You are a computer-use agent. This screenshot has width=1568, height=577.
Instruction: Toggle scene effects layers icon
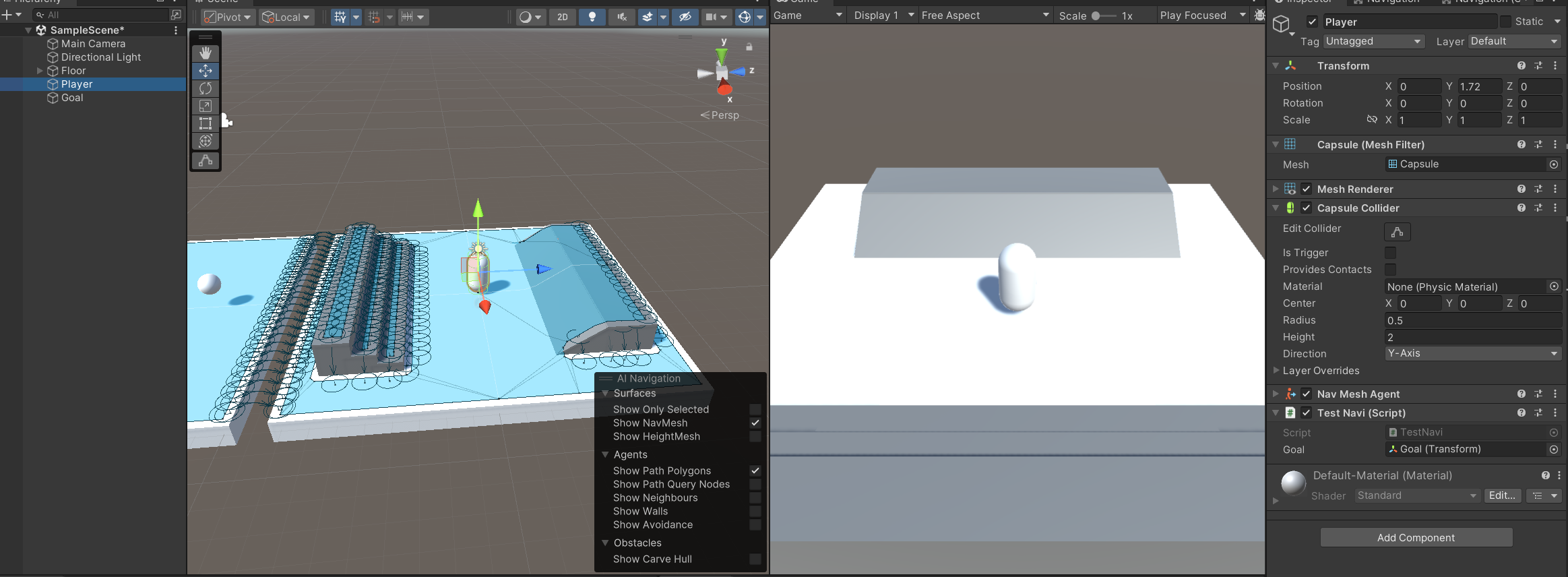pyautogui.click(x=648, y=17)
